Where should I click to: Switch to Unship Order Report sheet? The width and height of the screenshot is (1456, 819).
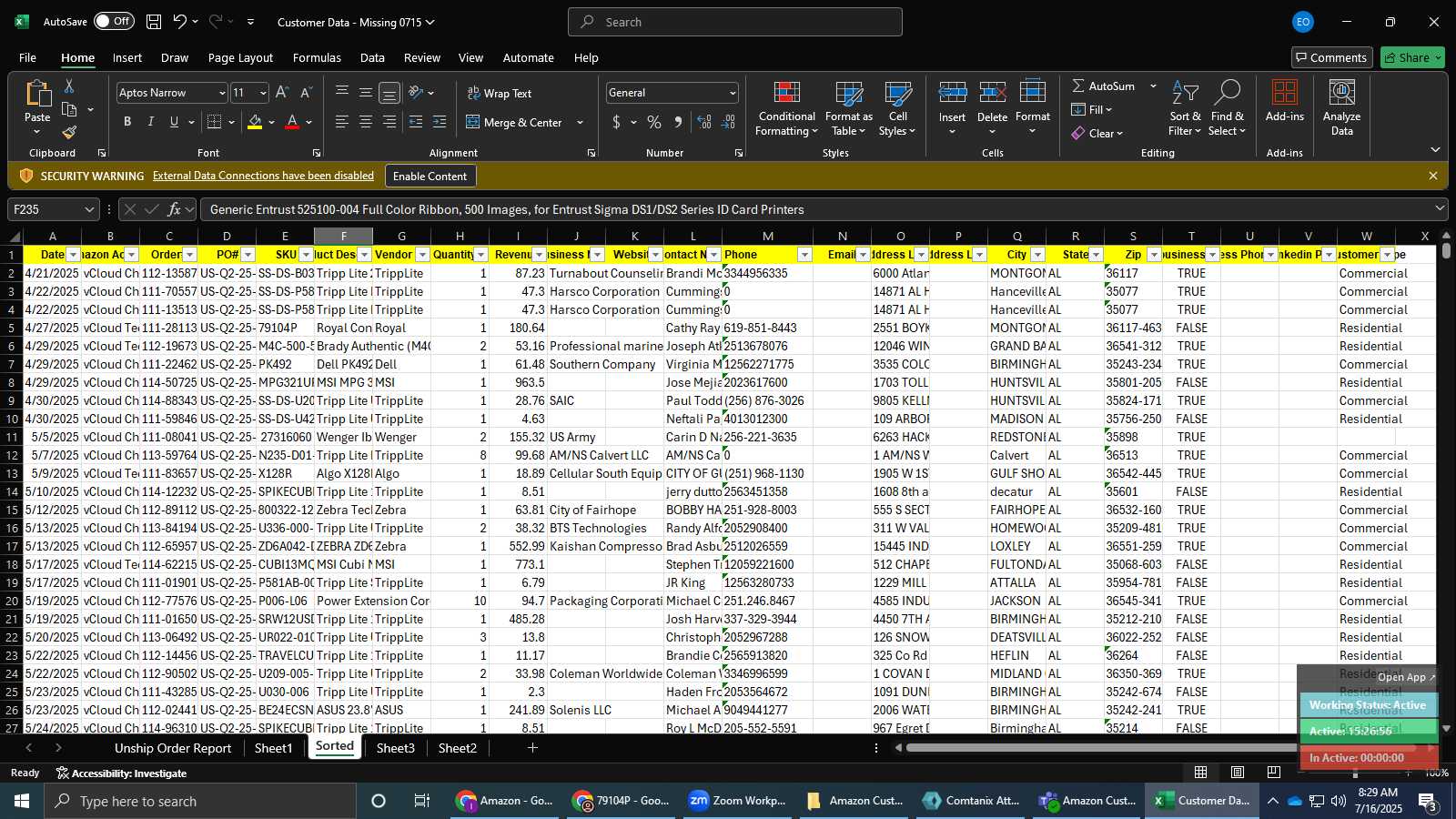click(173, 748)
